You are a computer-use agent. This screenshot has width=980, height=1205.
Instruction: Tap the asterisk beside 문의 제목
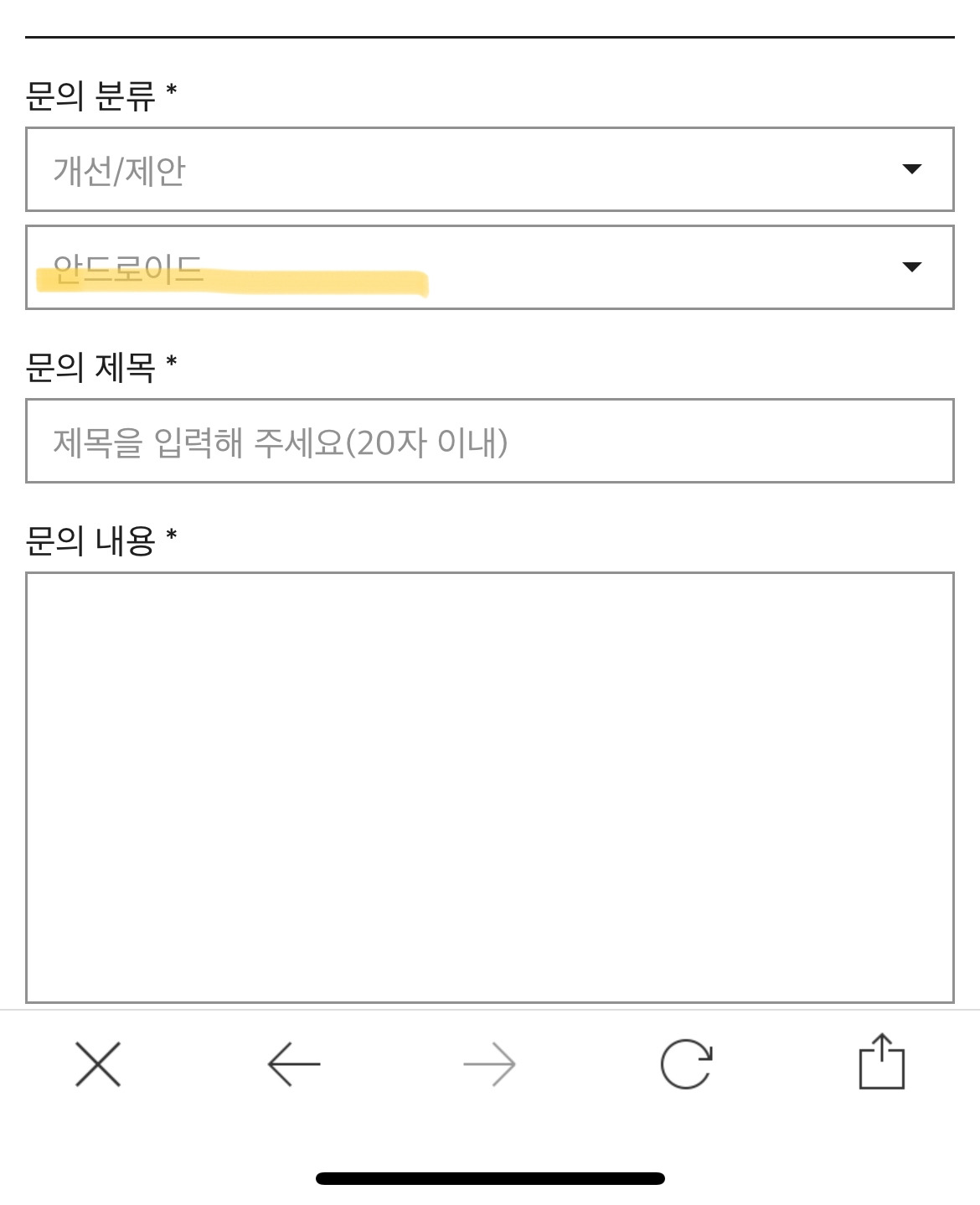(x=172, y=360)
